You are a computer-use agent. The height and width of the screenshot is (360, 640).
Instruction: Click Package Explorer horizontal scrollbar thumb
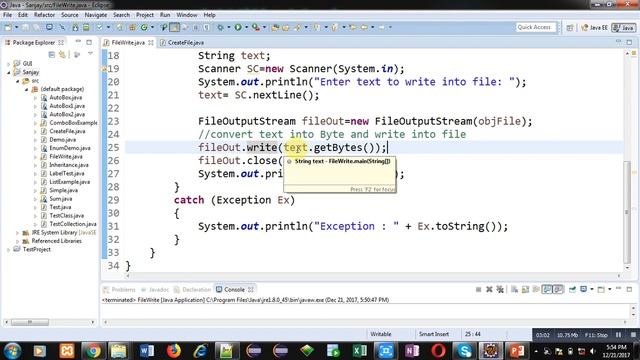tap(30, 322)
